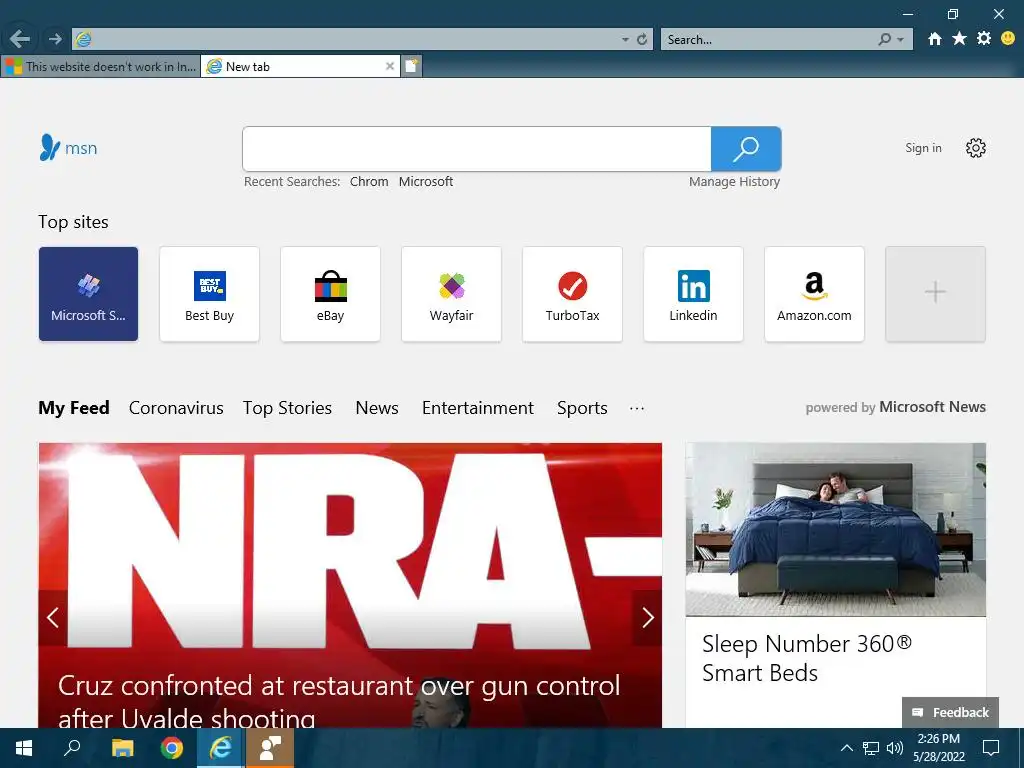Screen dimensions: 1024x768
Task: Click the Feedback button
Action: (950, 712)
